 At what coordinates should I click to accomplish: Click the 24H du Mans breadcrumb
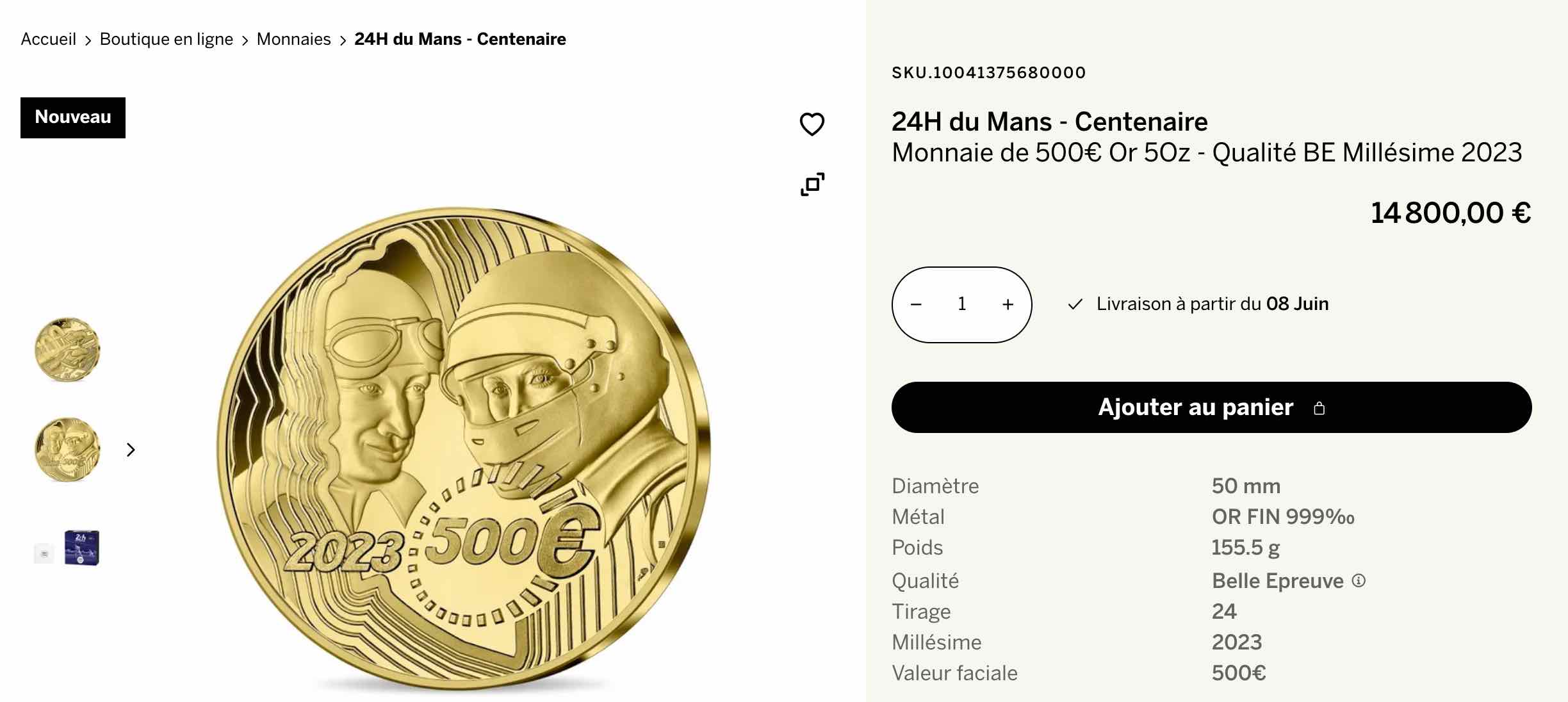click(460, 39)
